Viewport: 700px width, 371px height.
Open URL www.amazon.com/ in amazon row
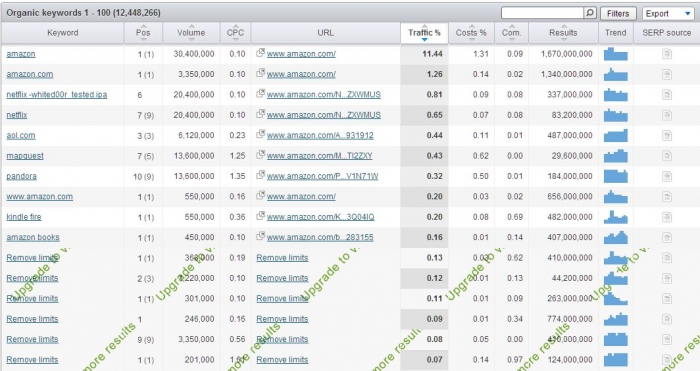point(301,54)
